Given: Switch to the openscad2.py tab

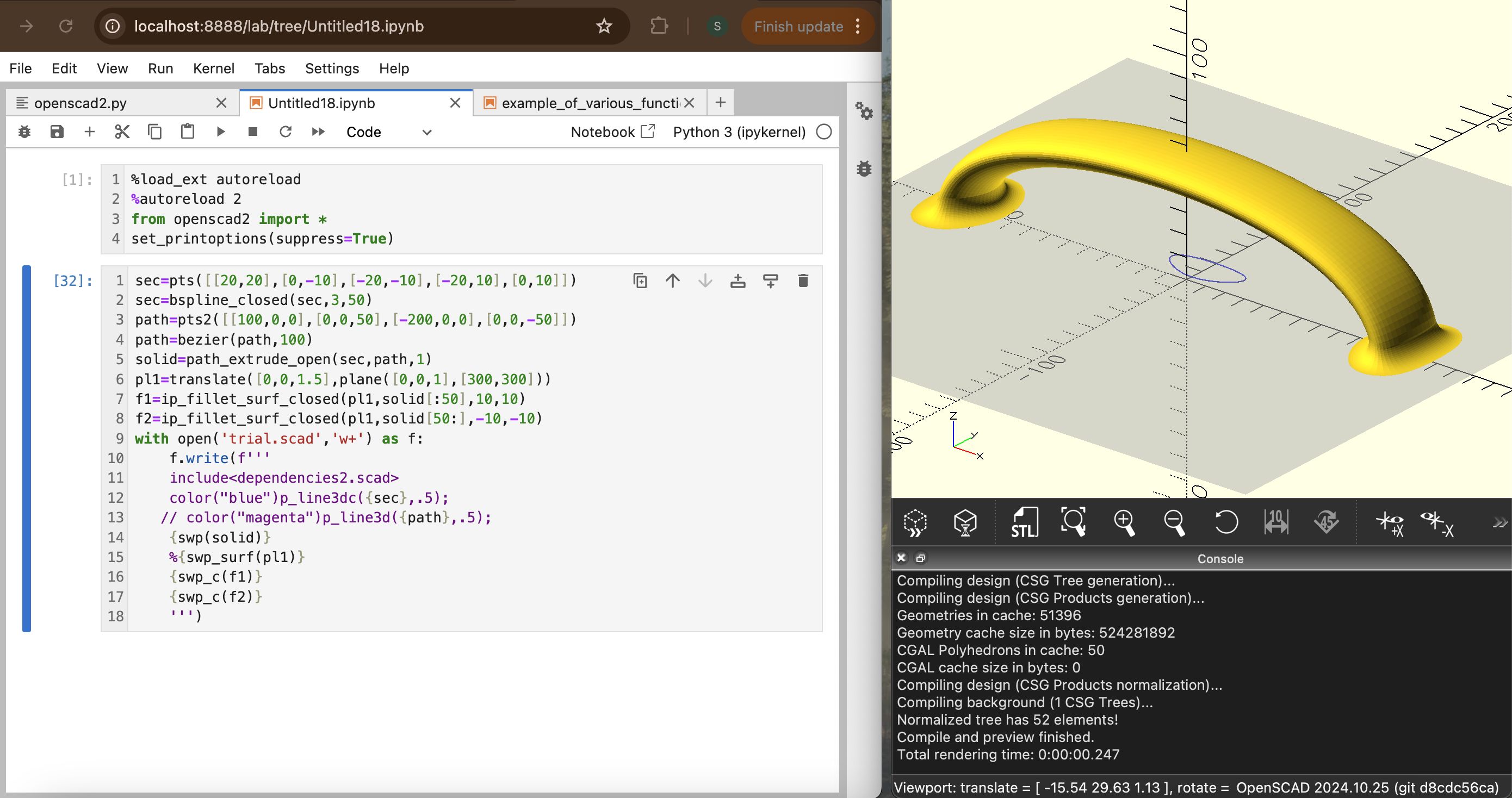Looking at the screenshot, I should point(80,103).
